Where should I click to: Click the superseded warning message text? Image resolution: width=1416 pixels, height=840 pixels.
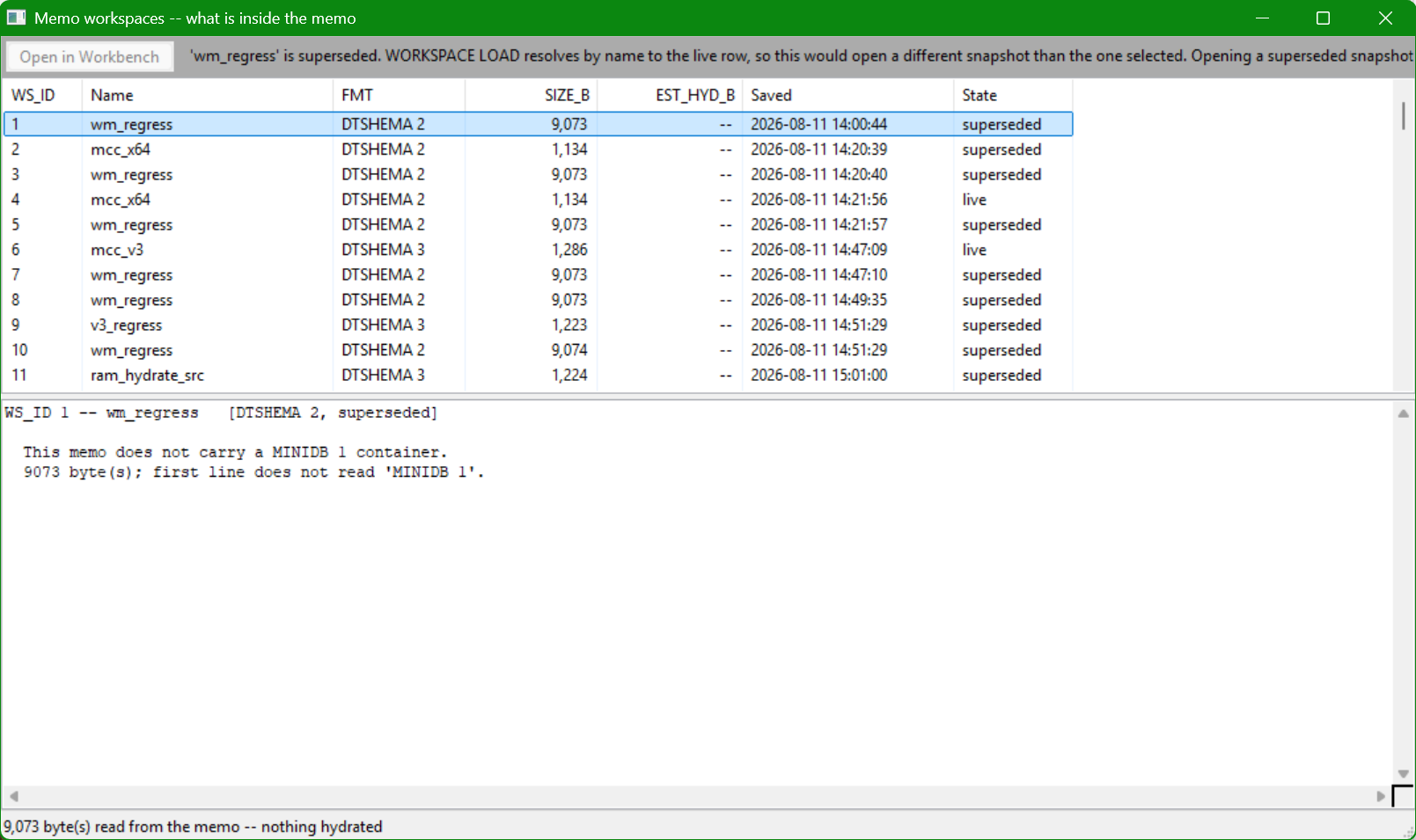802,55
